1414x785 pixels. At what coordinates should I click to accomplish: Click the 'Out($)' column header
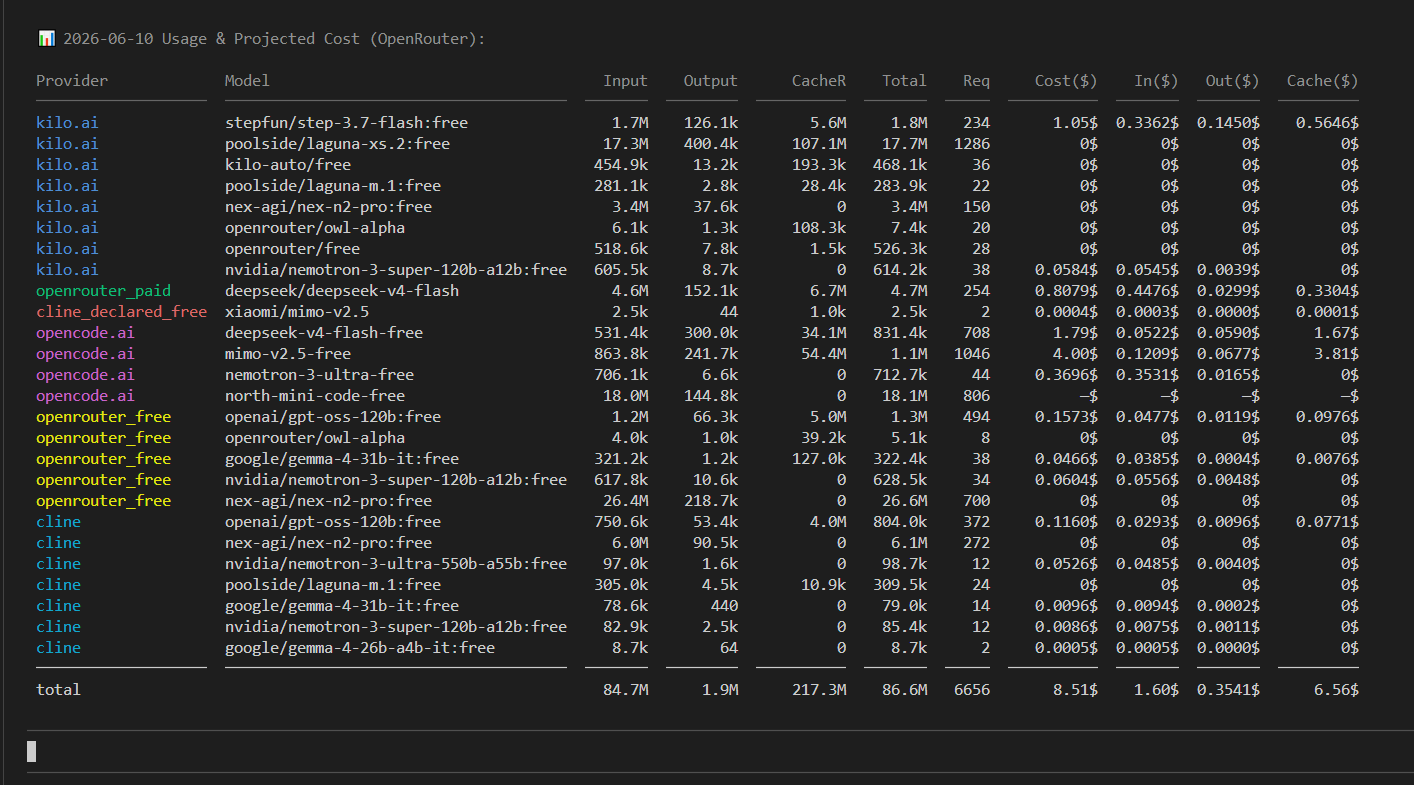click(1233, 80)
